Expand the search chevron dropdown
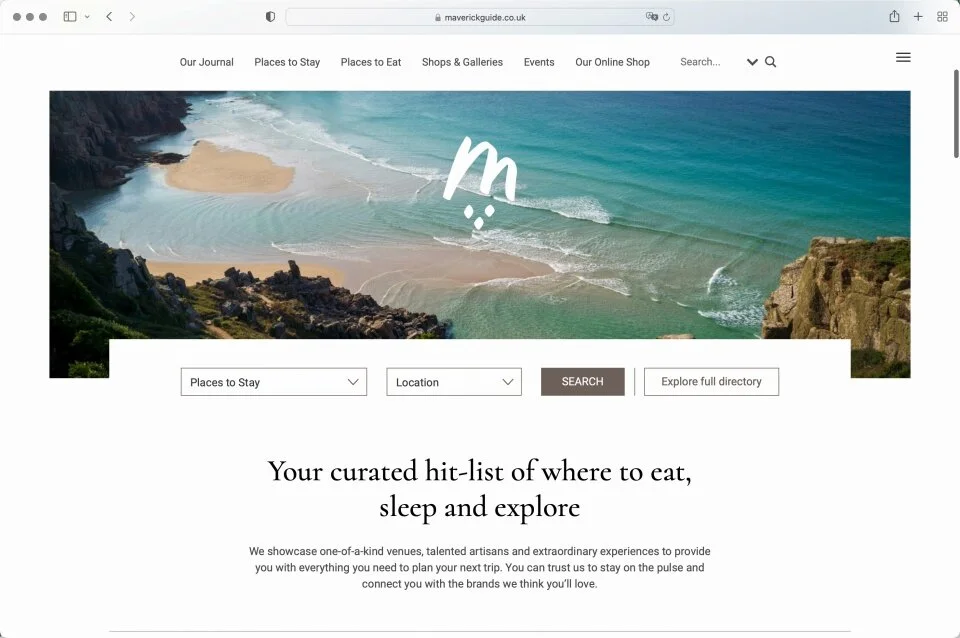Screen dimensions: 960x638 (x=752, y=62)
